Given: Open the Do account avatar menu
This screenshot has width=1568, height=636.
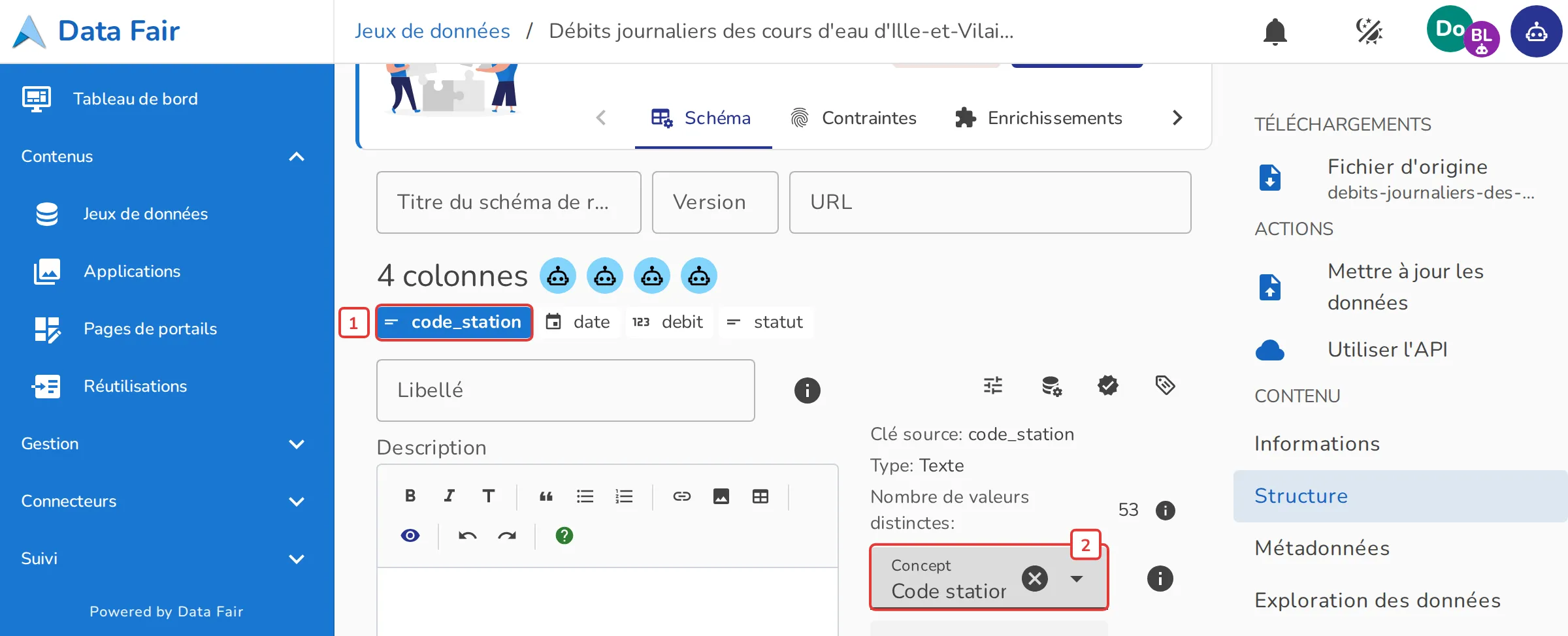Looking at the screenshot, I should pos(1448,29).
